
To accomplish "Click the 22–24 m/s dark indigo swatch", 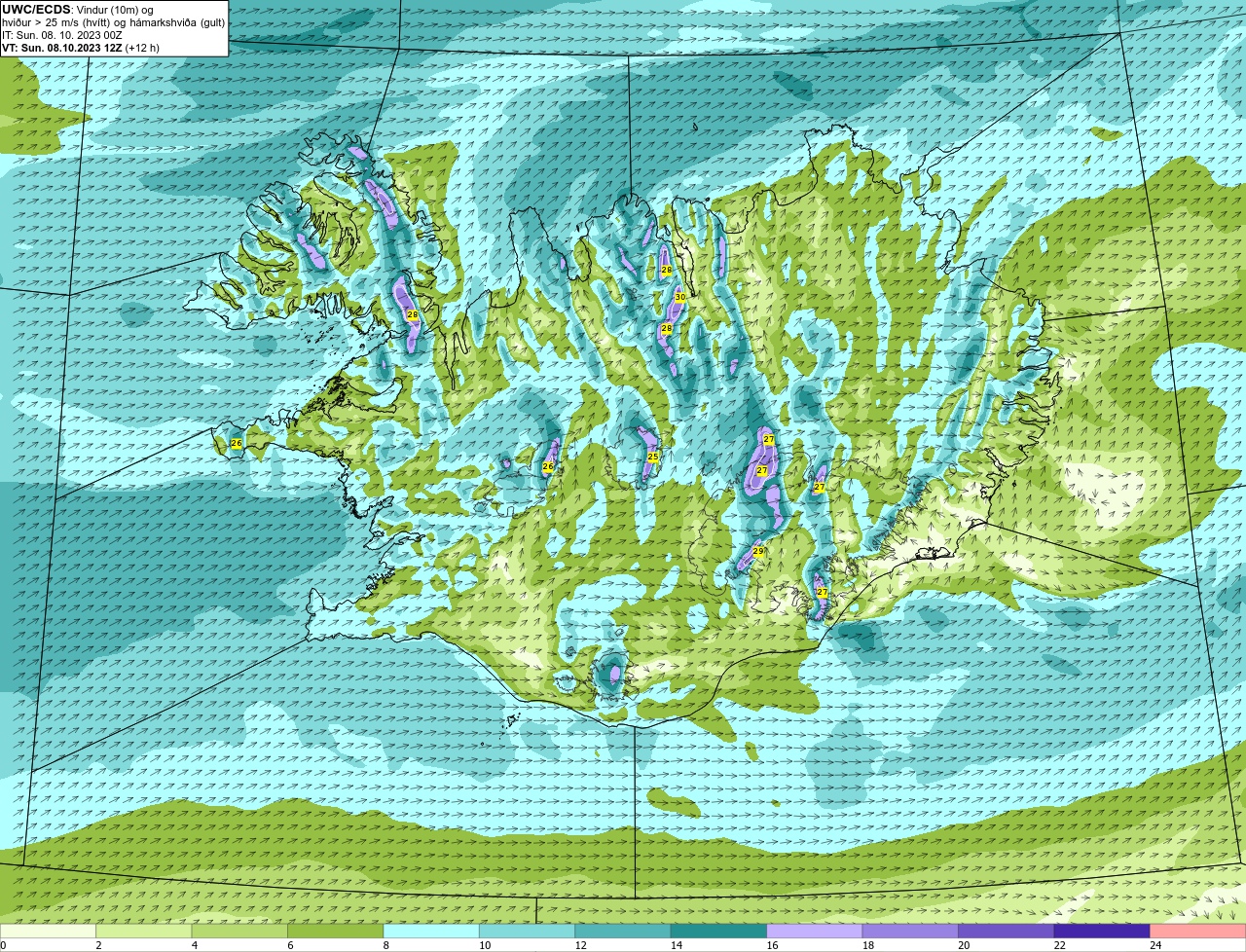I will point(1103,932).
